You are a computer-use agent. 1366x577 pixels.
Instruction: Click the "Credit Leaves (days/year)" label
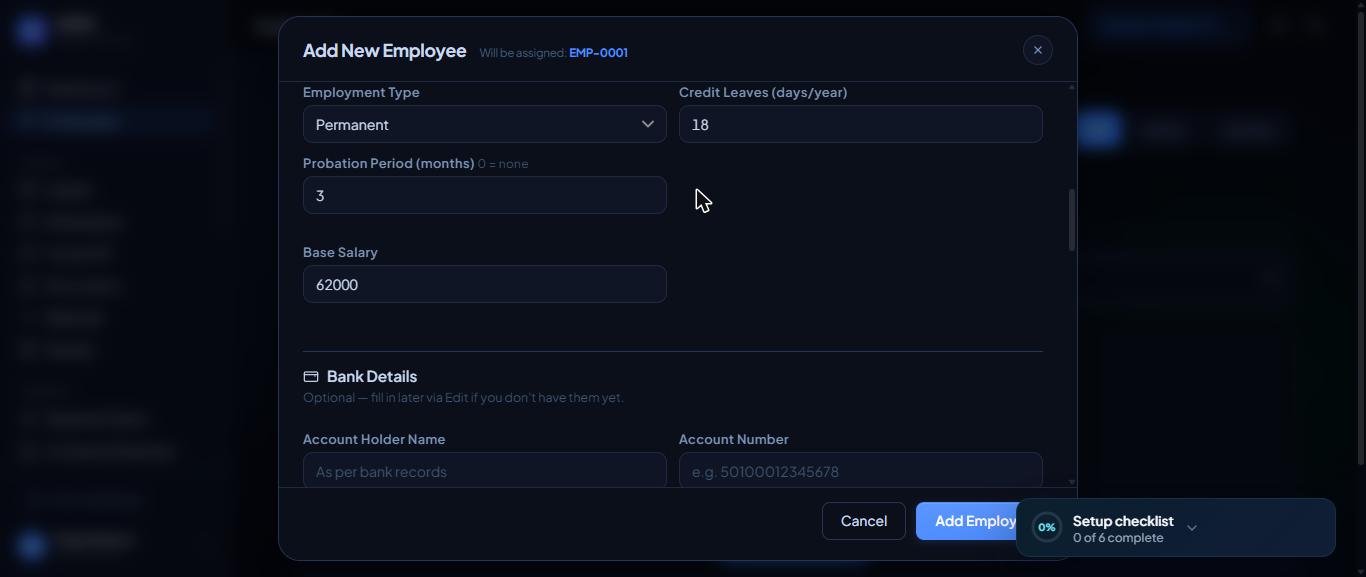[763, 92]
